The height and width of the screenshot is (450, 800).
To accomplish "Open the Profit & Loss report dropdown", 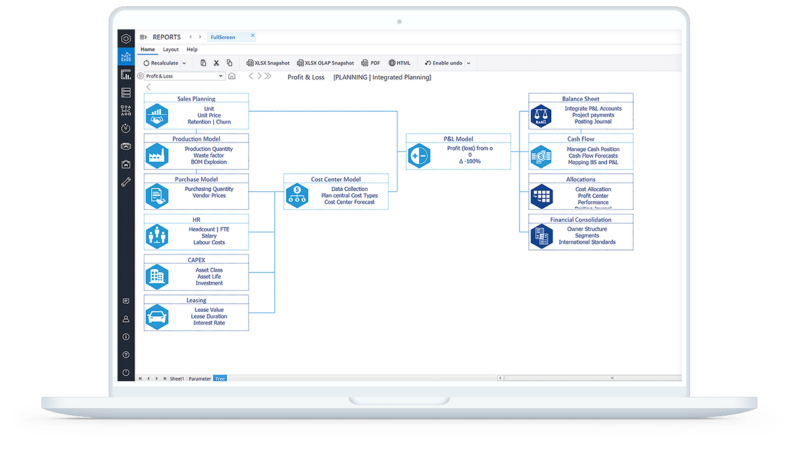I will click(x=180, y=76).
